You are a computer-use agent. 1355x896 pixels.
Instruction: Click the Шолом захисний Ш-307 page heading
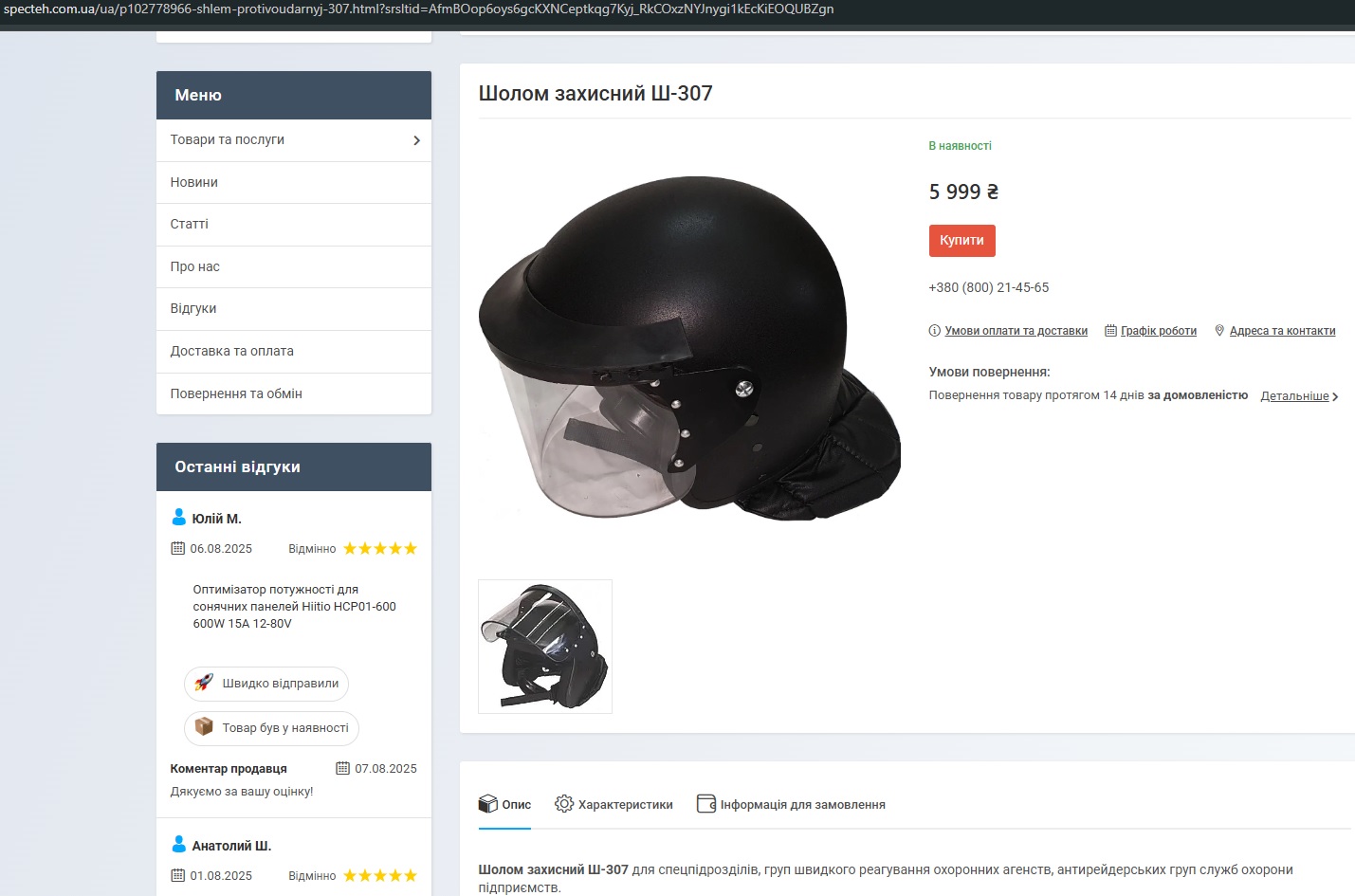pos(595,94)
